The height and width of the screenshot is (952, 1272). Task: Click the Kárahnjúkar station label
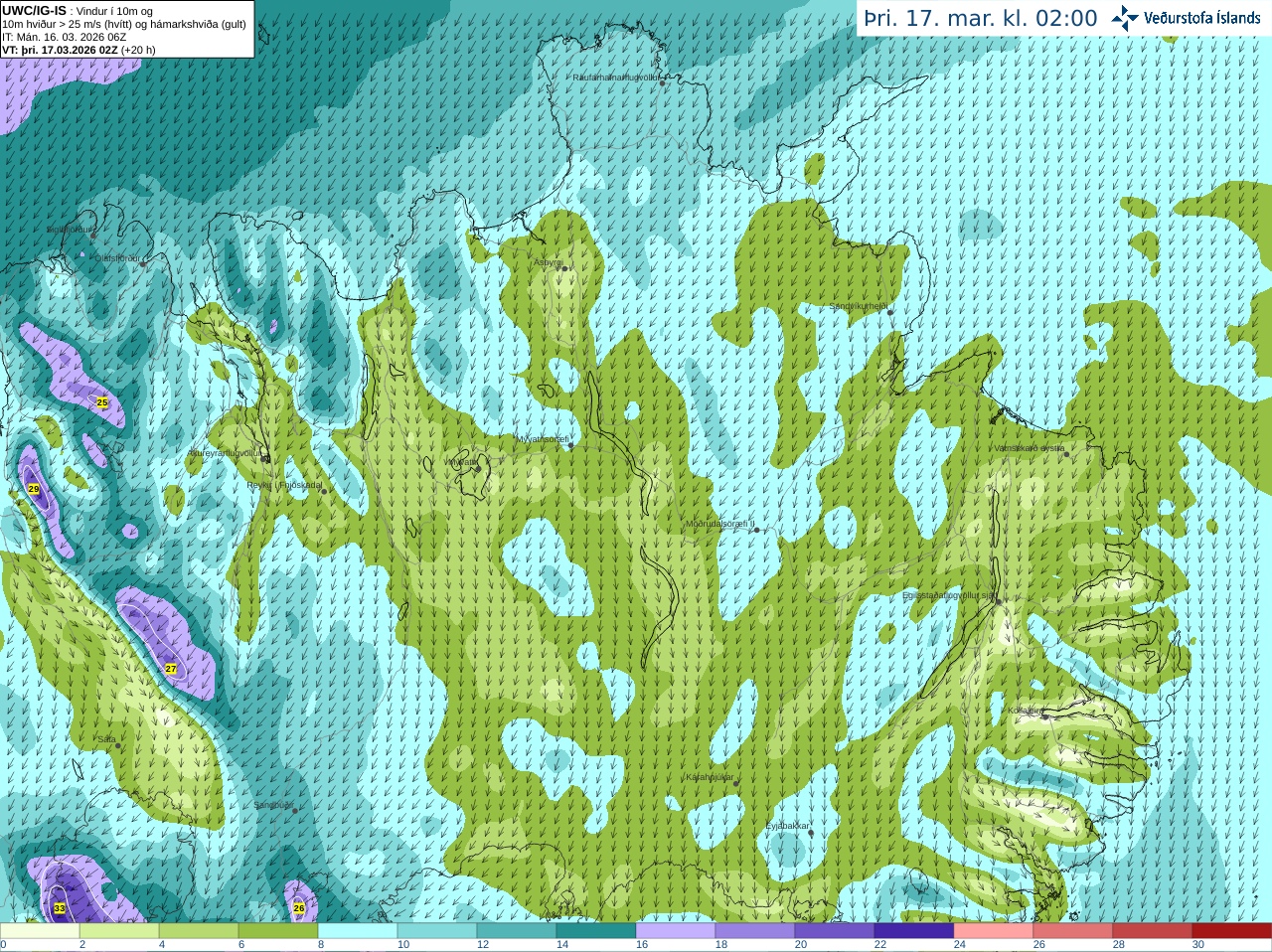click(x=710, y=777)
